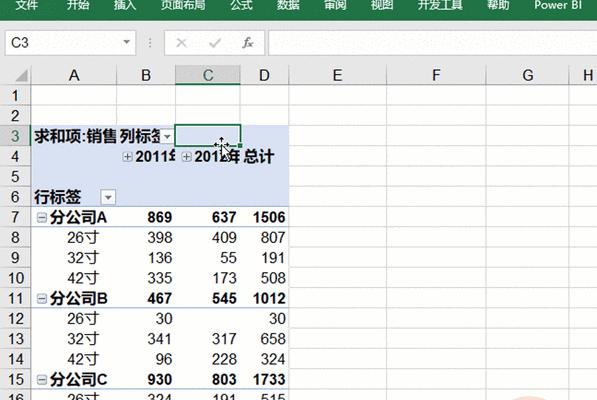The width and height of the screenshot is (597, 400).
Task: Select cell with value 96
Action: tap(146, 359)
